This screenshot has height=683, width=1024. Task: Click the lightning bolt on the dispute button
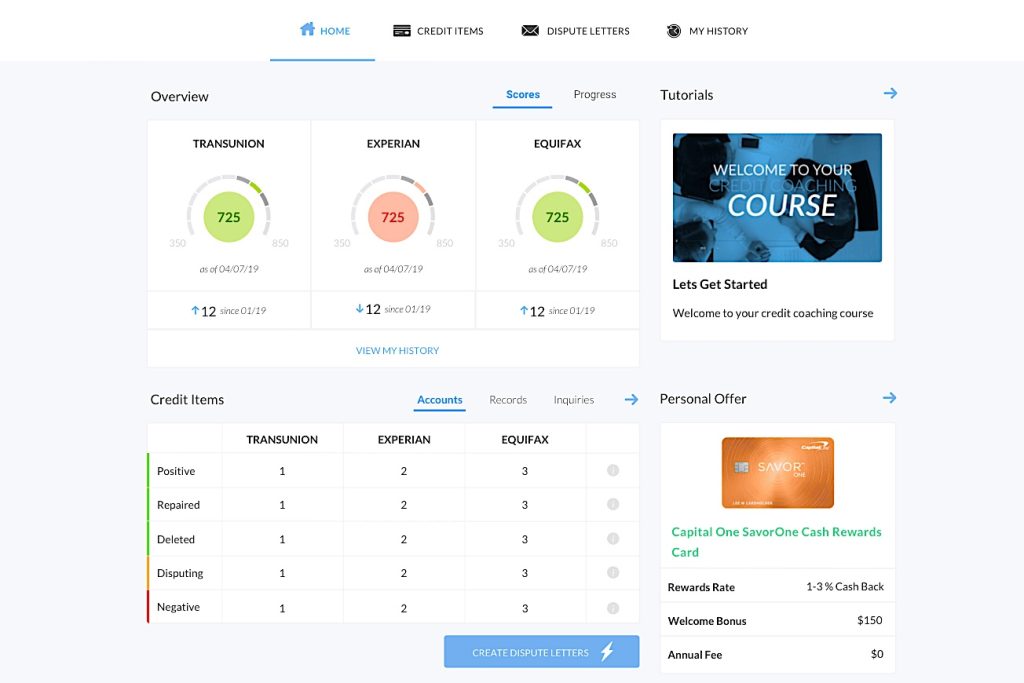coord(606,651)
